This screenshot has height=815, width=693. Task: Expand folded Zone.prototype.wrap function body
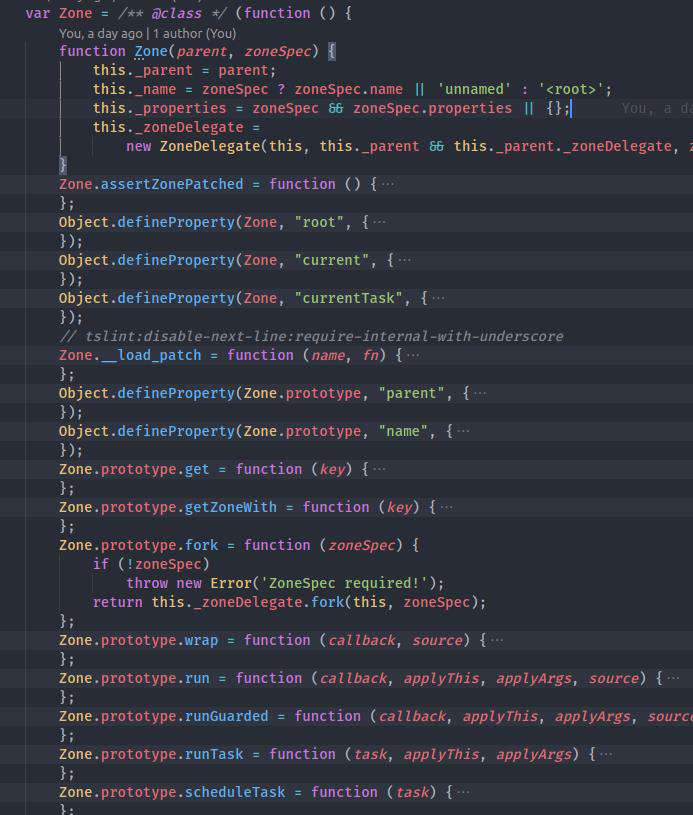point(497,640)
